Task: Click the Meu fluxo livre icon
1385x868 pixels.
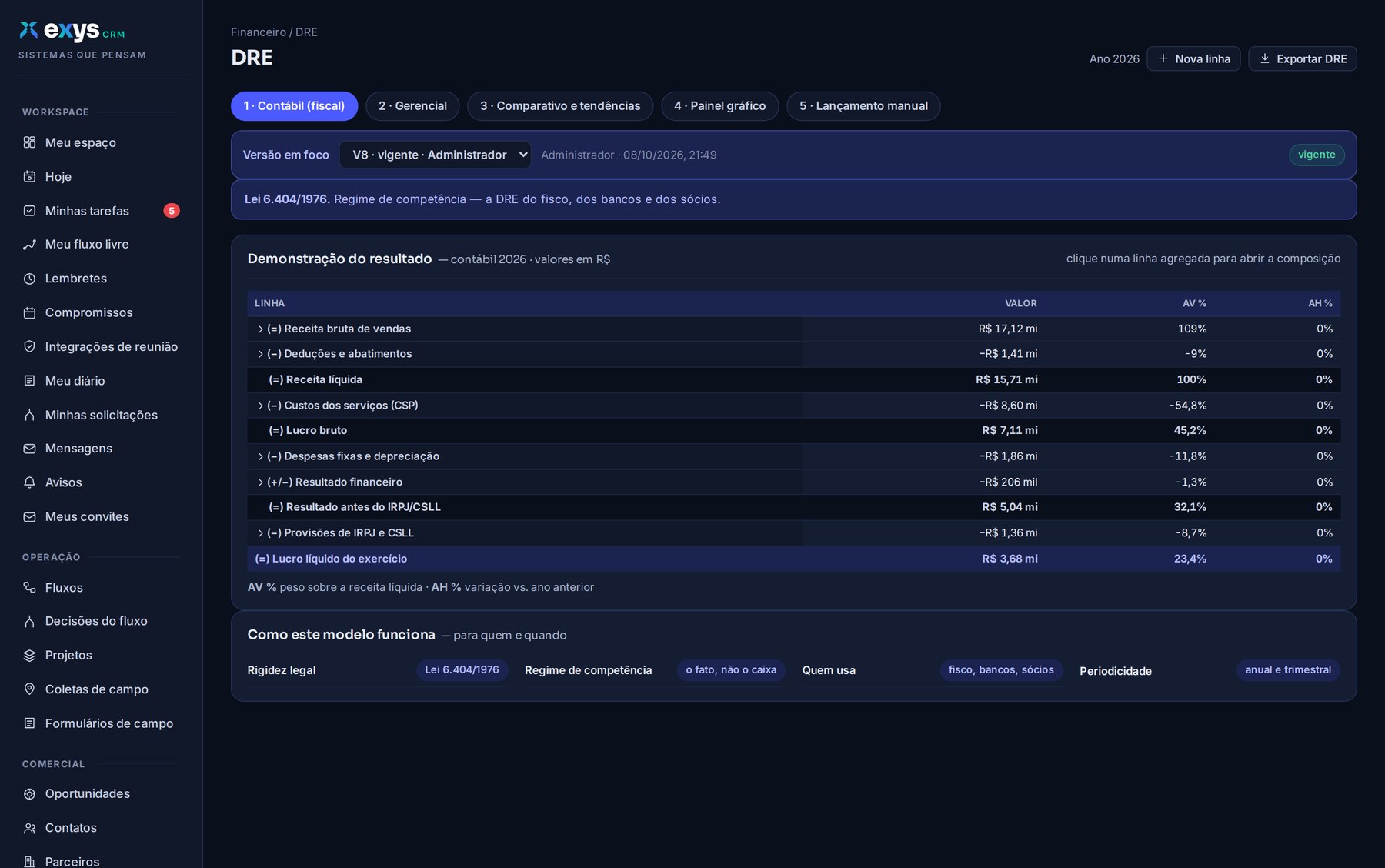Action: 29,245
